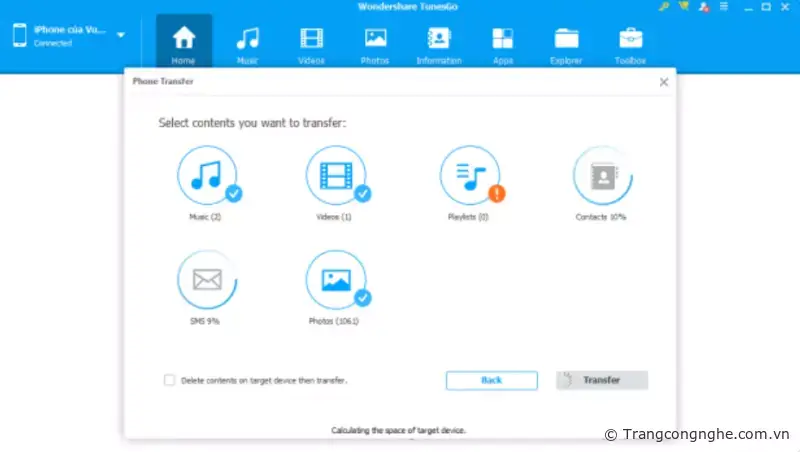The width and height of the screenshot is (800, 452).
Task: Select the SMS envelope icon
Action: point(207,280)
